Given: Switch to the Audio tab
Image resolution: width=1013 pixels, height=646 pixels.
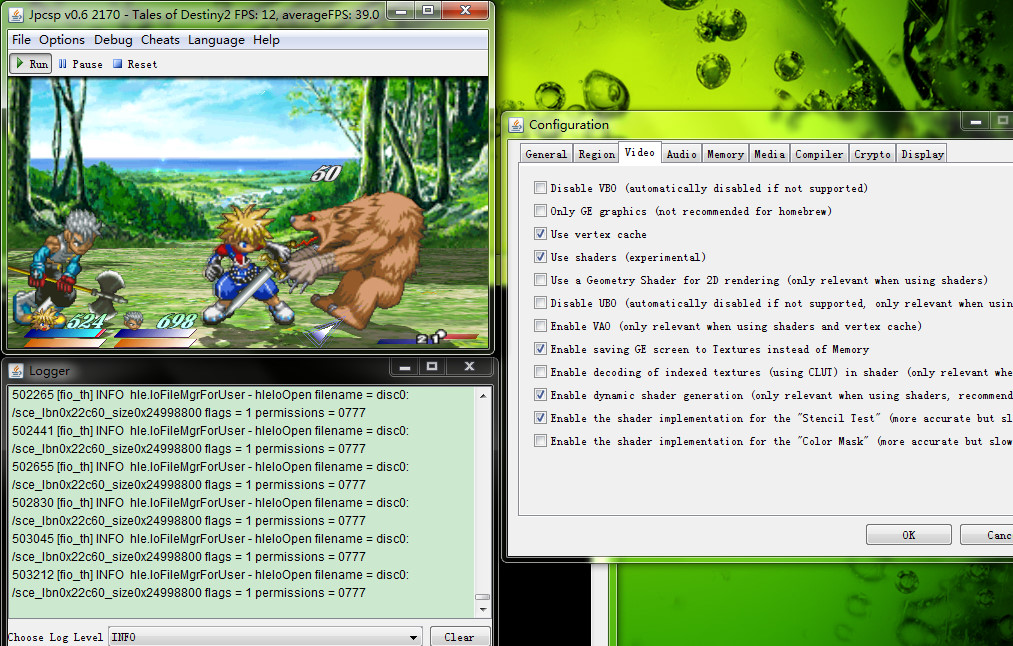Looking at the screenshot, I should 682,154.
